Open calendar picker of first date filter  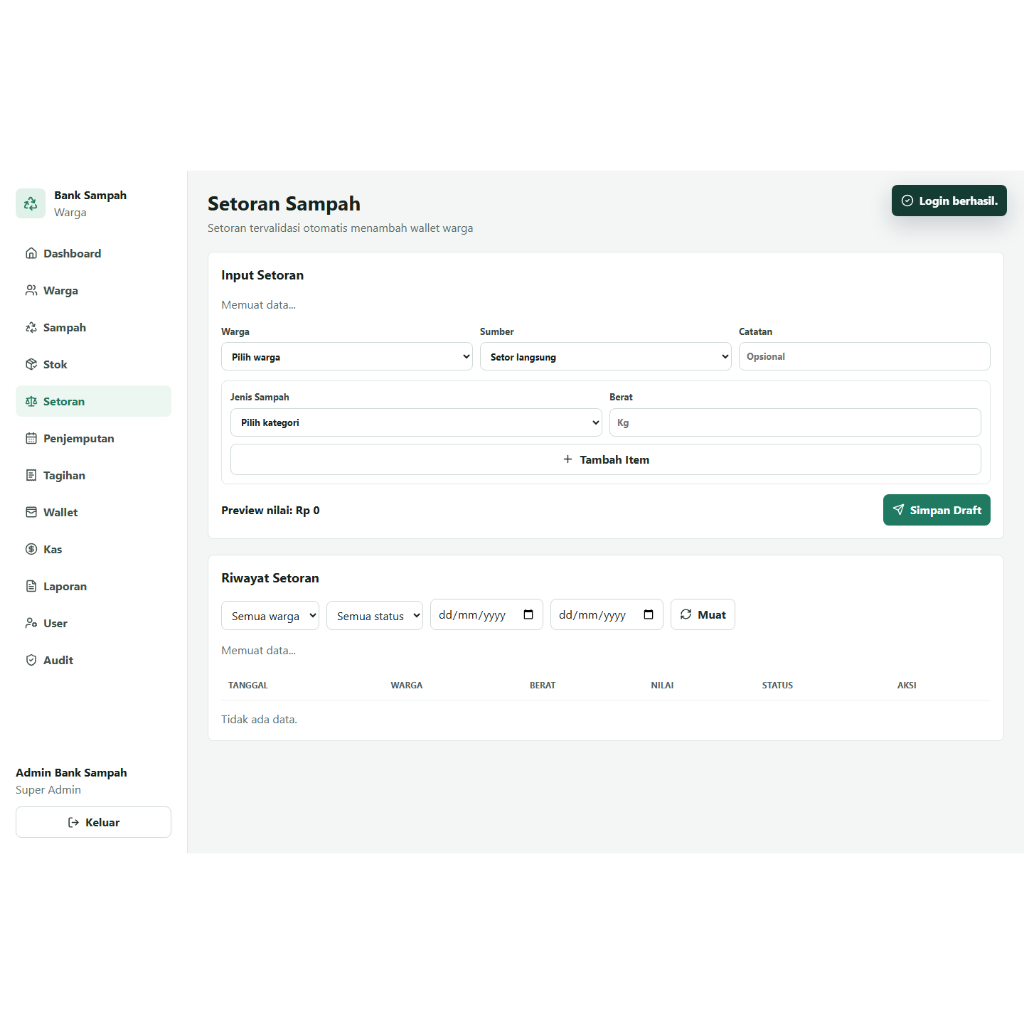point(528,615)
